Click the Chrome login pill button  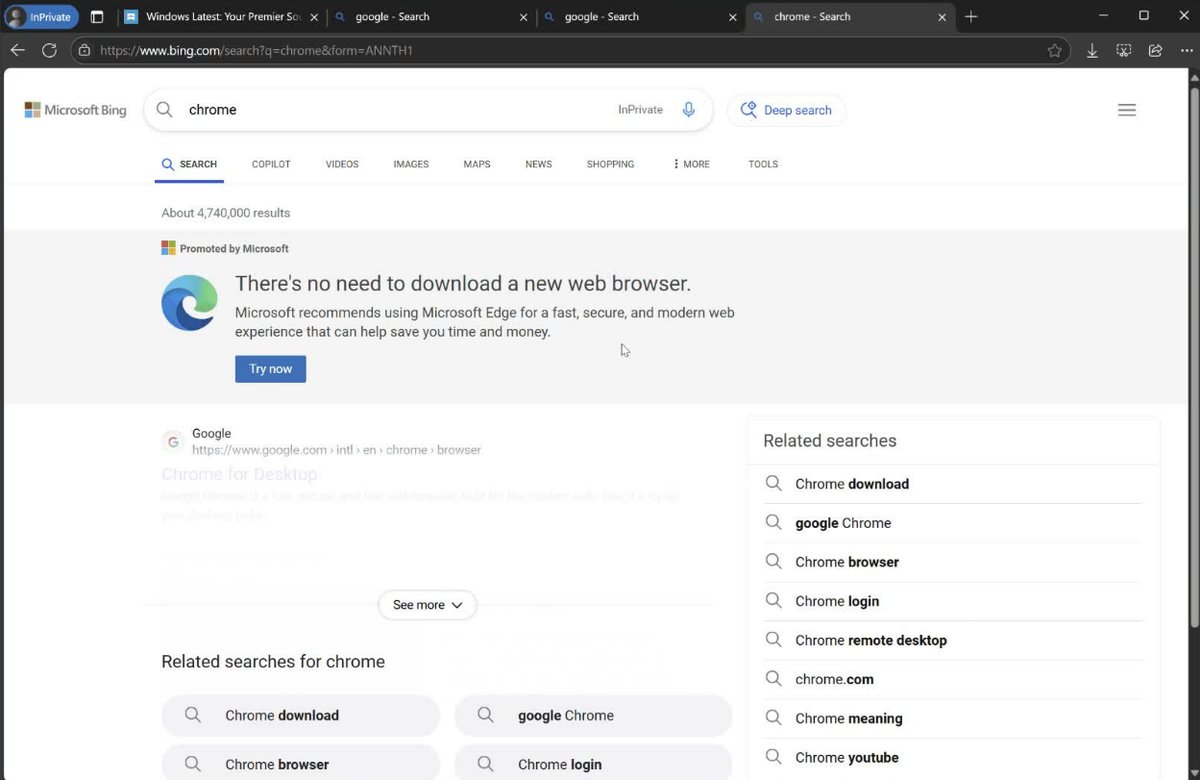593,764
